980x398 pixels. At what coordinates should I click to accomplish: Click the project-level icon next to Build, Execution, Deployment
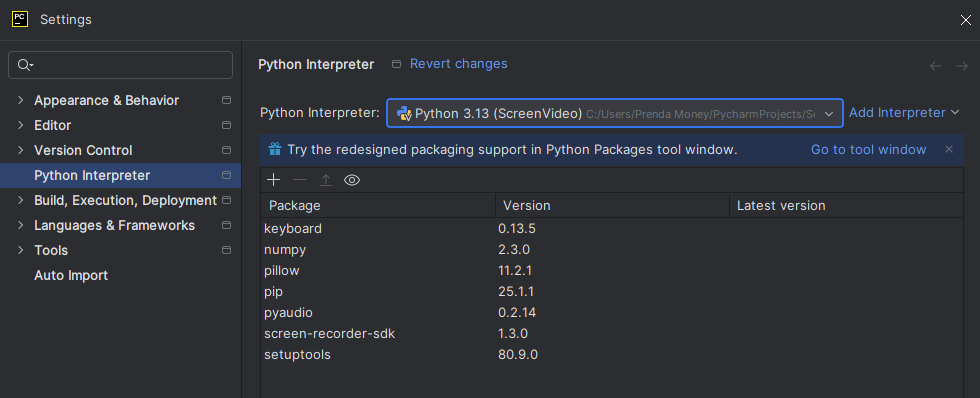pos(226,200)
